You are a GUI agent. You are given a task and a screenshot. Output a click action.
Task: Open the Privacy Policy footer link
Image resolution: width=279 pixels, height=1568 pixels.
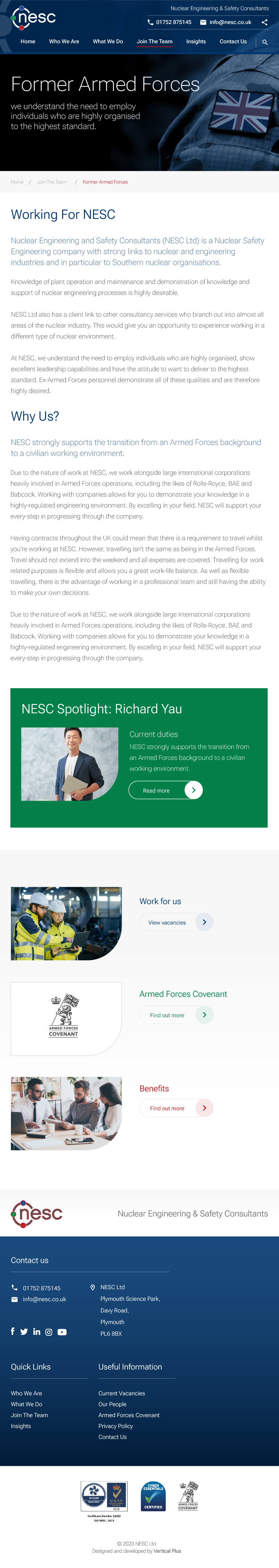tap(116, 1425)
